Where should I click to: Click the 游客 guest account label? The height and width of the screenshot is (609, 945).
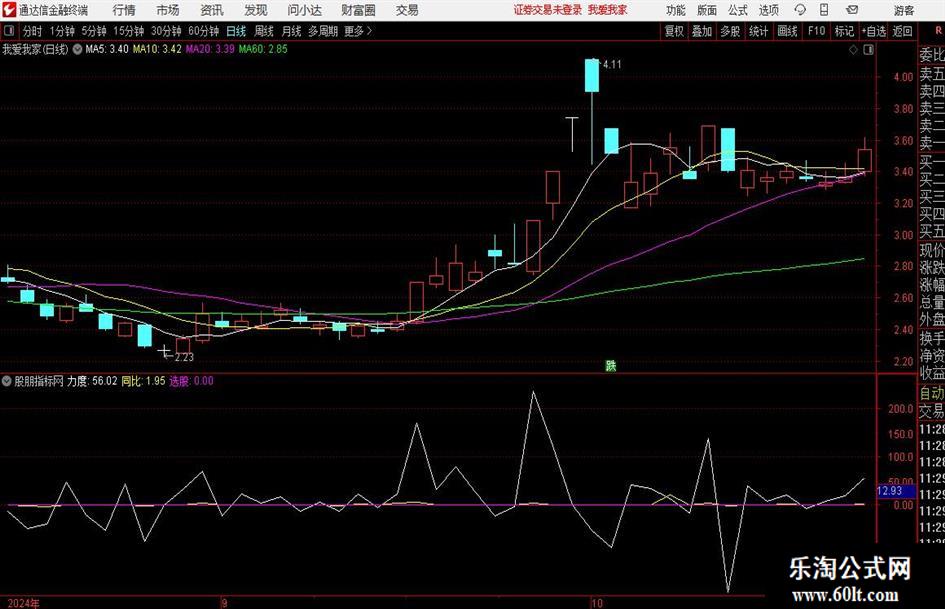click(904, 10)
